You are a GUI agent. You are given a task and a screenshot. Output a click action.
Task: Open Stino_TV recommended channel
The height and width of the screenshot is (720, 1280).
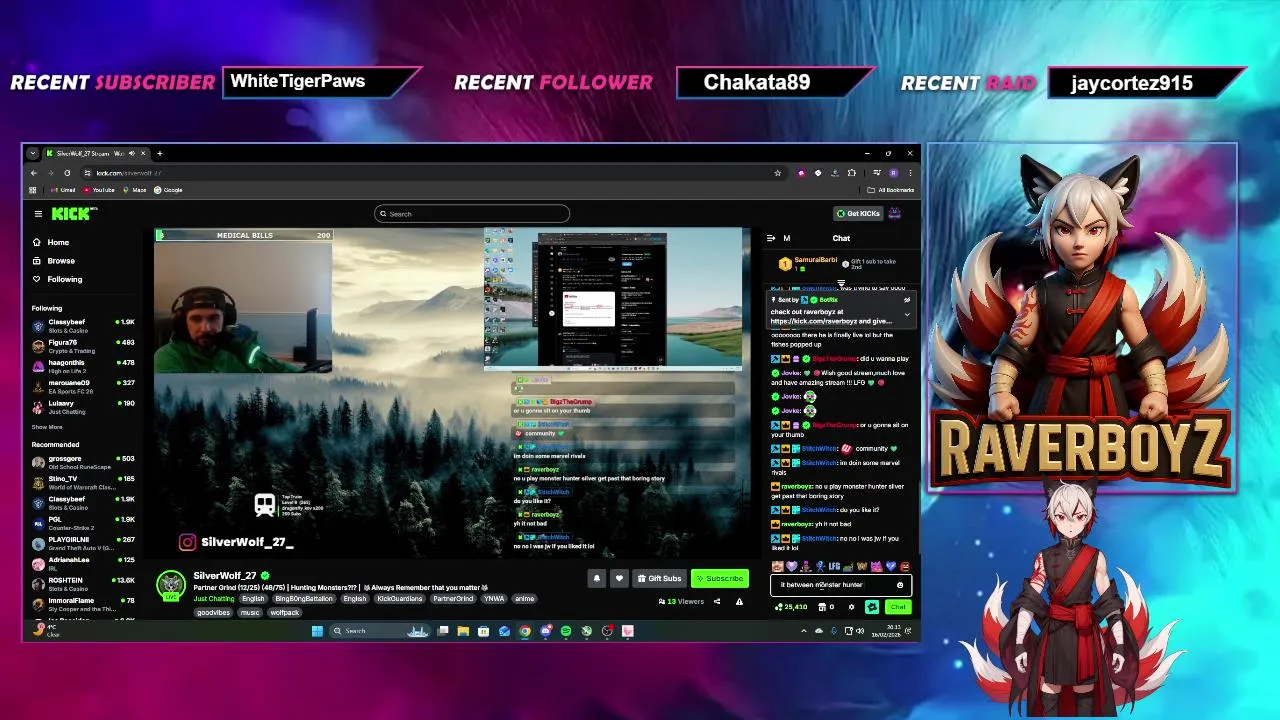click(x=85, y=482)
